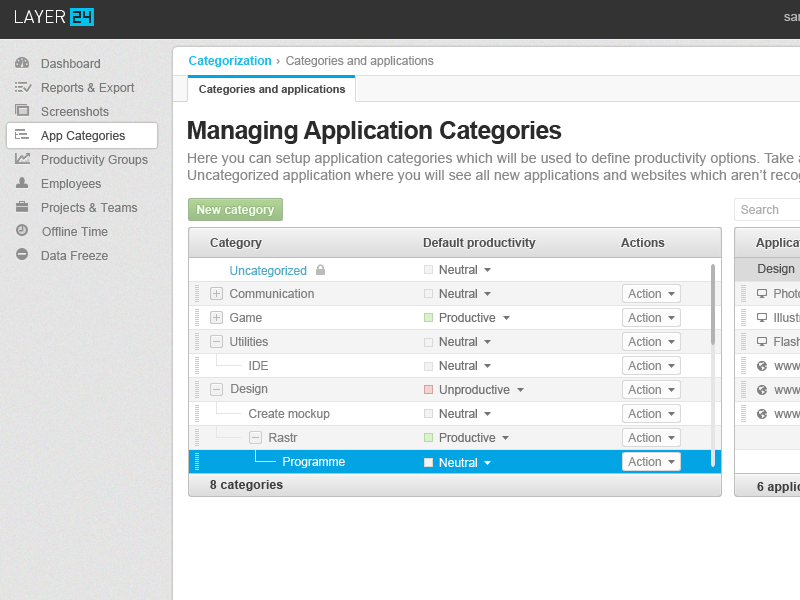Image resolution: width=800 pixels, height=600 pixels.
Task: Click the Offline Time clock icon
Action: coord(22,231)
